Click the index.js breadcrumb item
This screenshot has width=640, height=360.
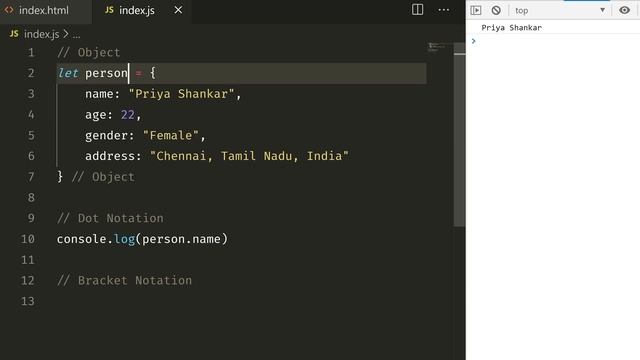pos(41,34)
